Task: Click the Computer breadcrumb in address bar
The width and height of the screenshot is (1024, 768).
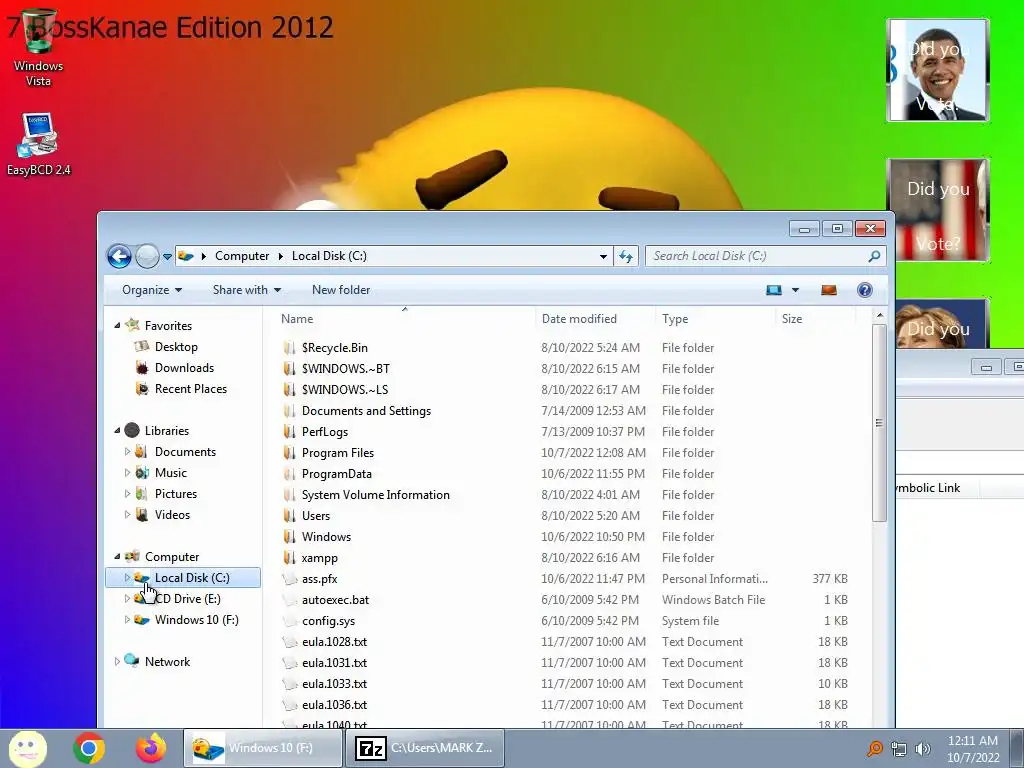Action: point(242,256)
